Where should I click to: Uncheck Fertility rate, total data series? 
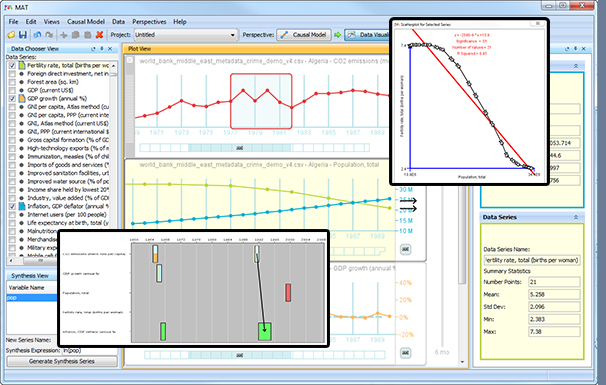pos(12,65)
